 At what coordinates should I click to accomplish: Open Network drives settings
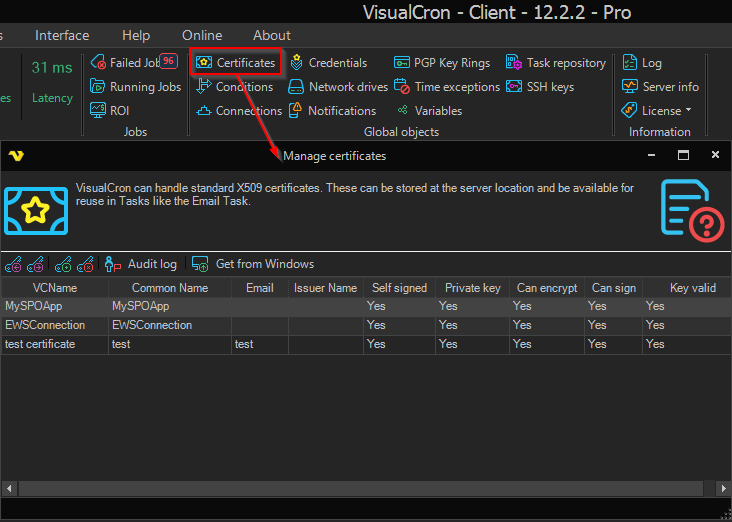(x=338, y=87)
